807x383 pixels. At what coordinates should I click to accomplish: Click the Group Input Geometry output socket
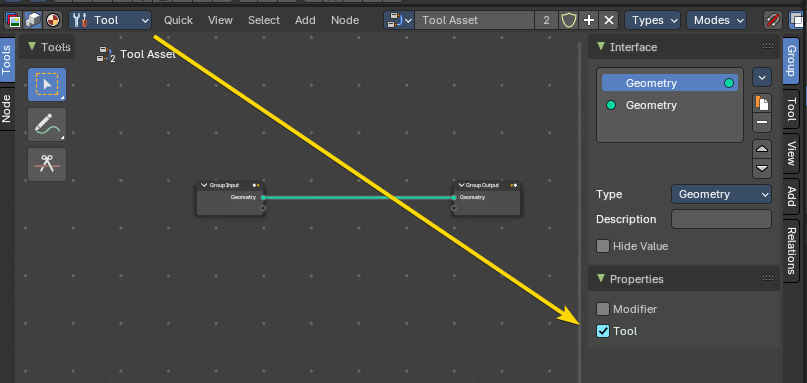[263, 197]
